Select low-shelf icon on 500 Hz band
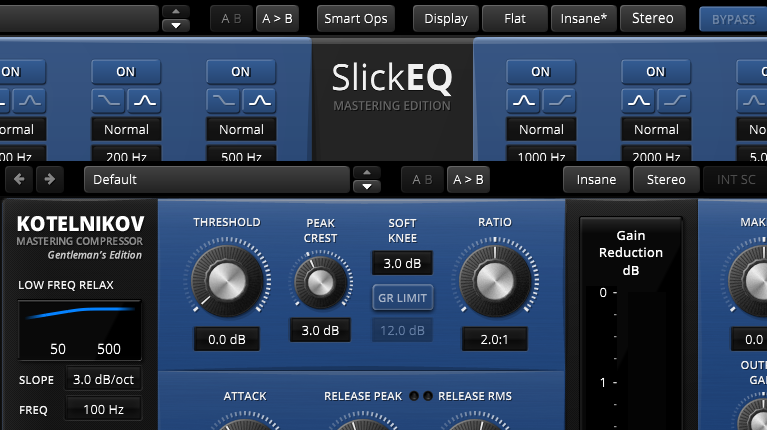Image resolution: width=767 pixels, height=430 pixels. [223, 100]
